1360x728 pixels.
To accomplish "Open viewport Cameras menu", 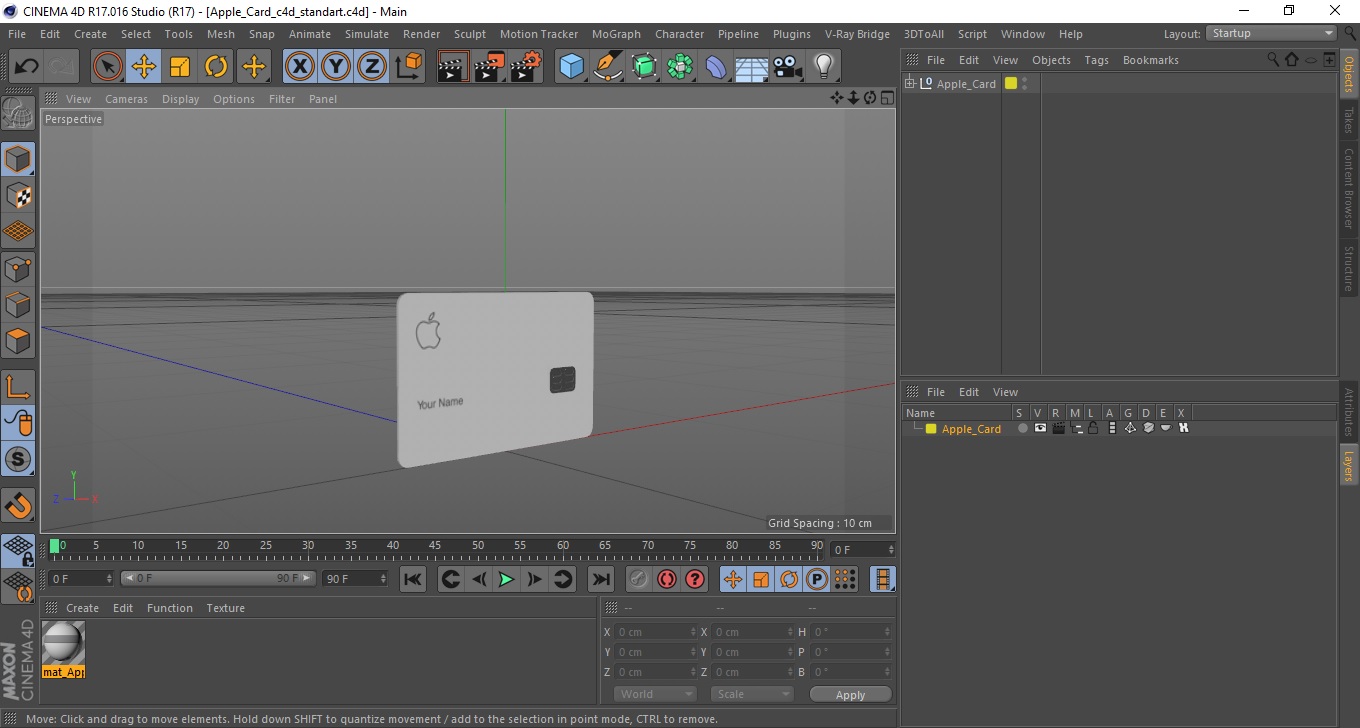I will pyautogui.click(x=126, y=99).
